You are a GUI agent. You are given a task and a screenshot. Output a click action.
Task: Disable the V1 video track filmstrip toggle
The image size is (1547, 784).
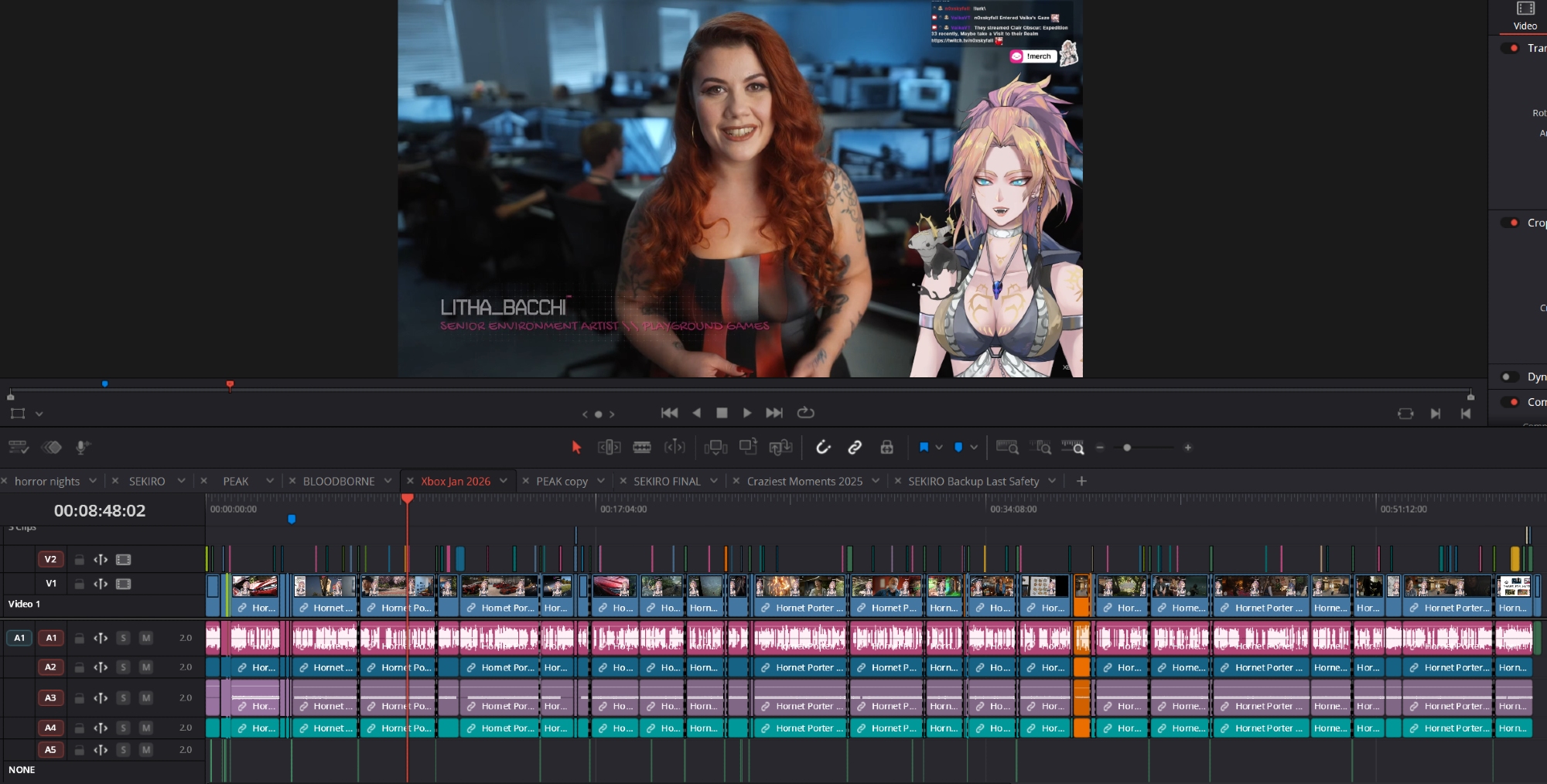124,584
